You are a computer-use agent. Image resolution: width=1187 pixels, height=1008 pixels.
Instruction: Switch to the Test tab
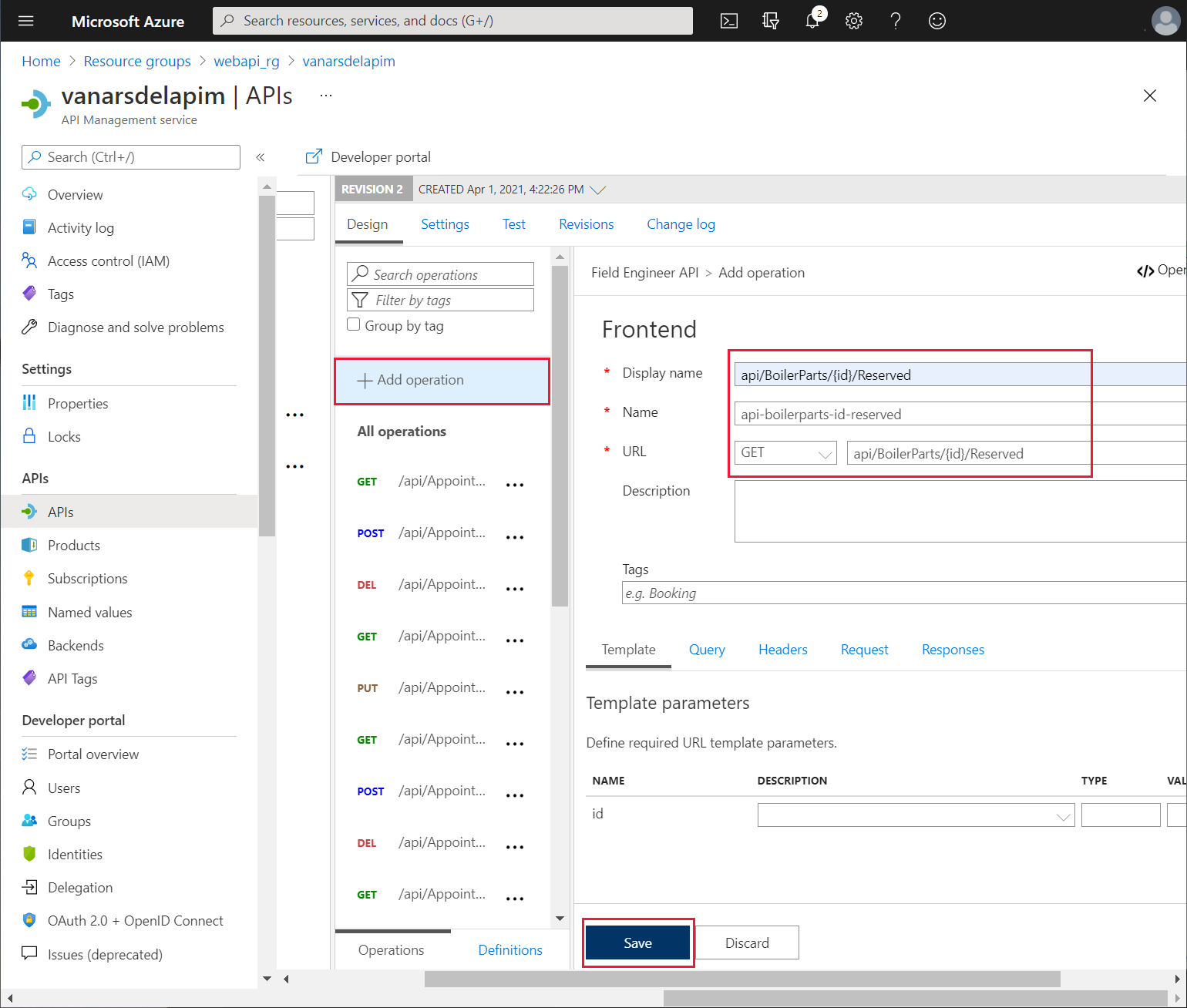[514, 224]
